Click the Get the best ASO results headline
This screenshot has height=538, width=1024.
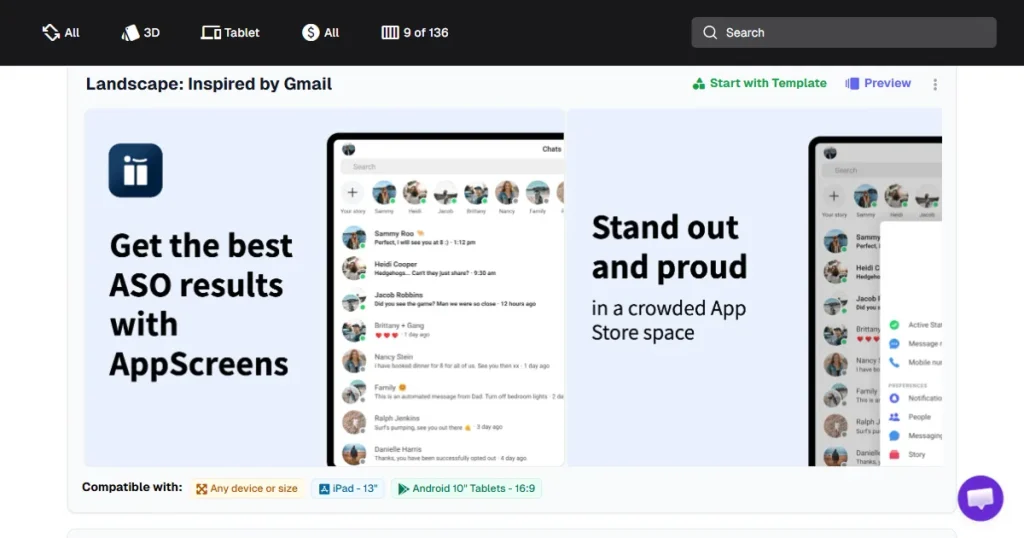201,304
